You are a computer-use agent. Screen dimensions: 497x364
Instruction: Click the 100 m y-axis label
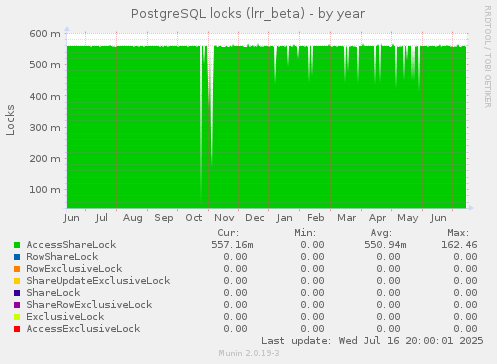pyautogui.click(x=45, y=190)
